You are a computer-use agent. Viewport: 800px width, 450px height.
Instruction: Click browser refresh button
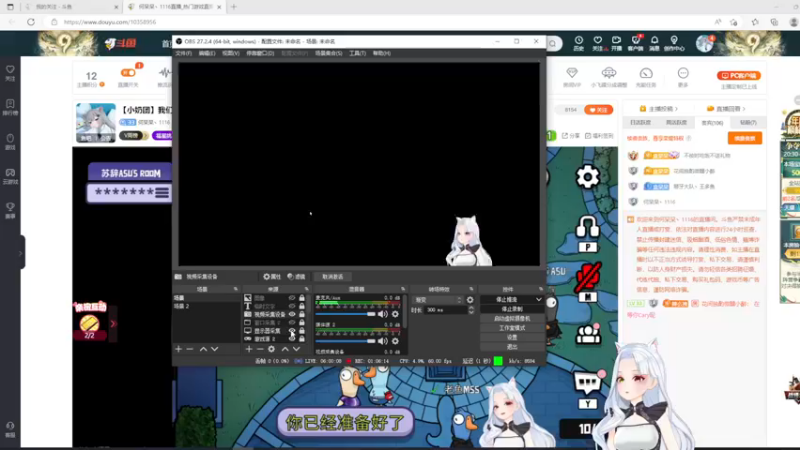pos(31,22)
